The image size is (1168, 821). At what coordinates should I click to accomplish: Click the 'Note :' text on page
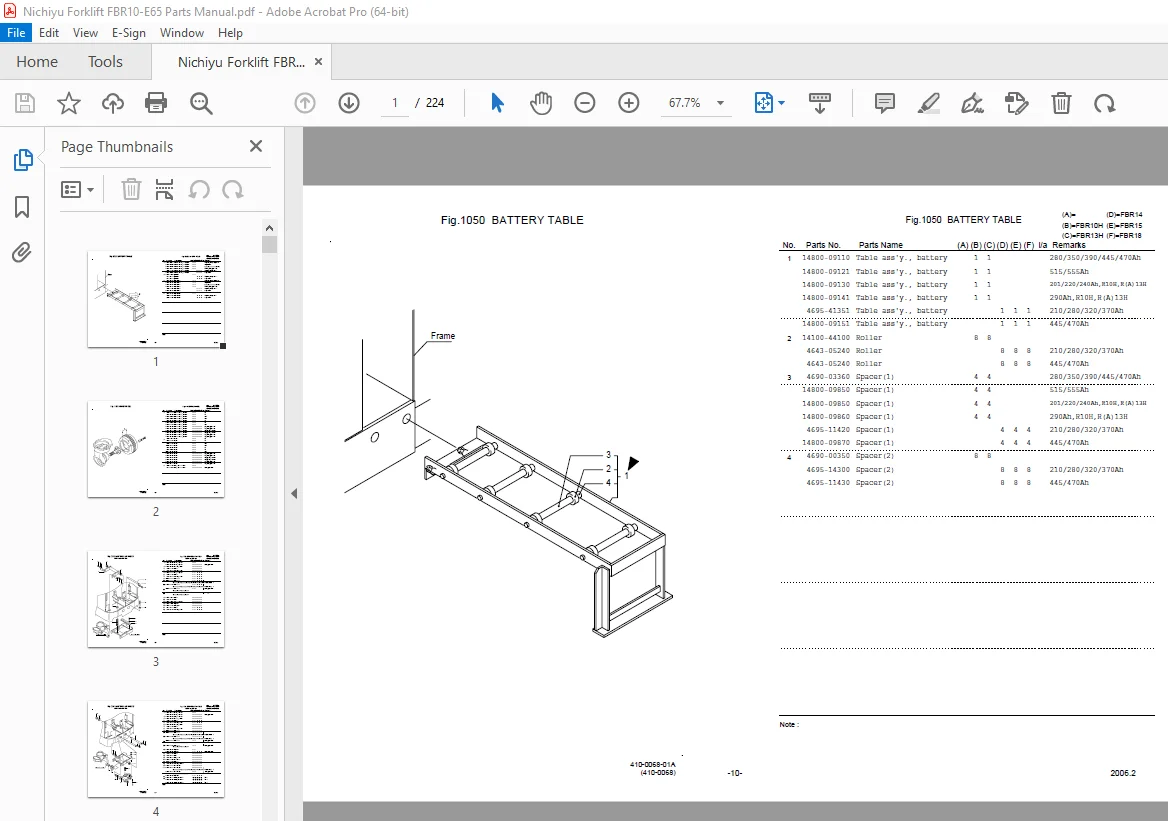(x=789, y=724)
